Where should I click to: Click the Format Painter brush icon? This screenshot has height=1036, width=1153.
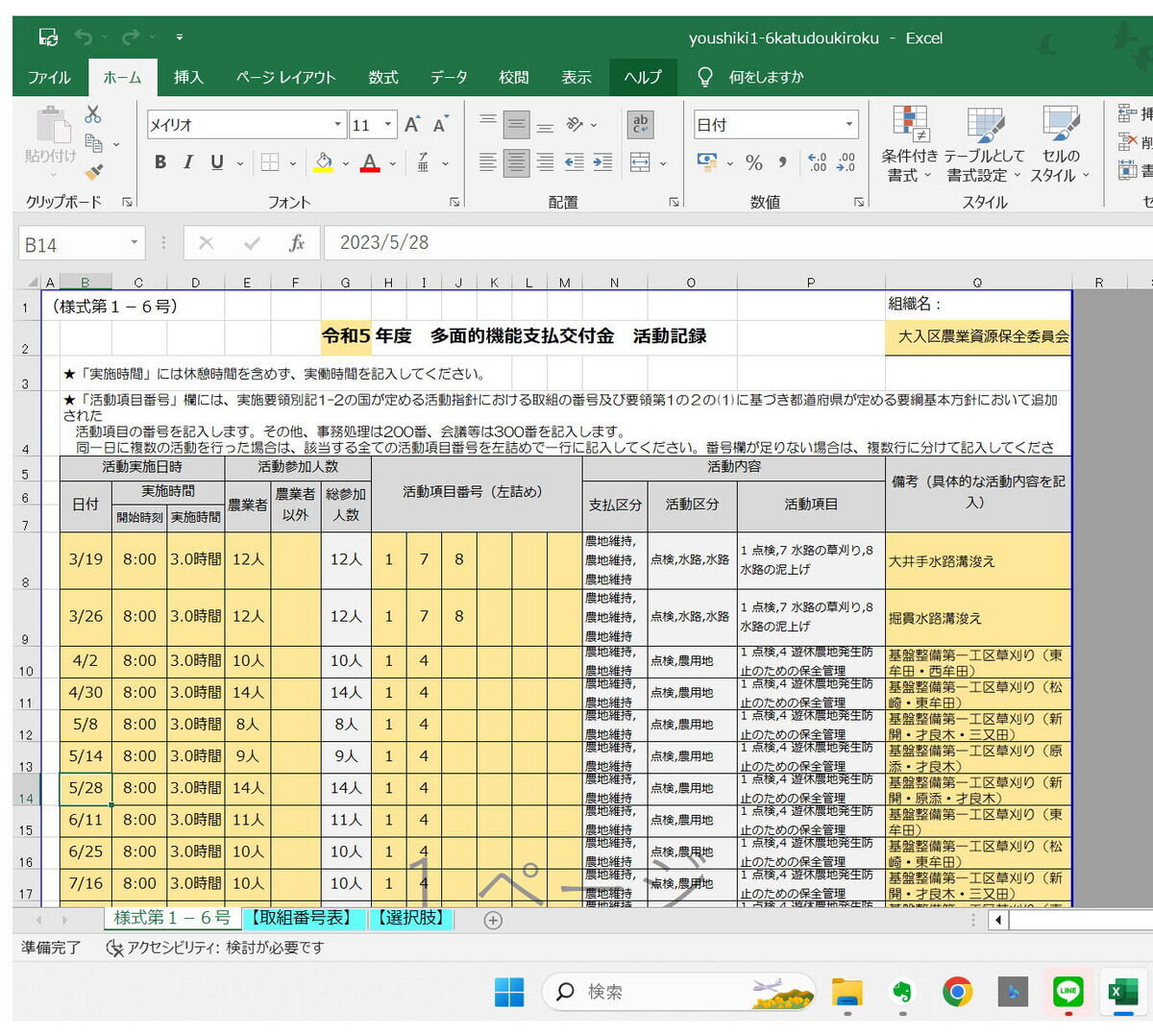(93, 172)
